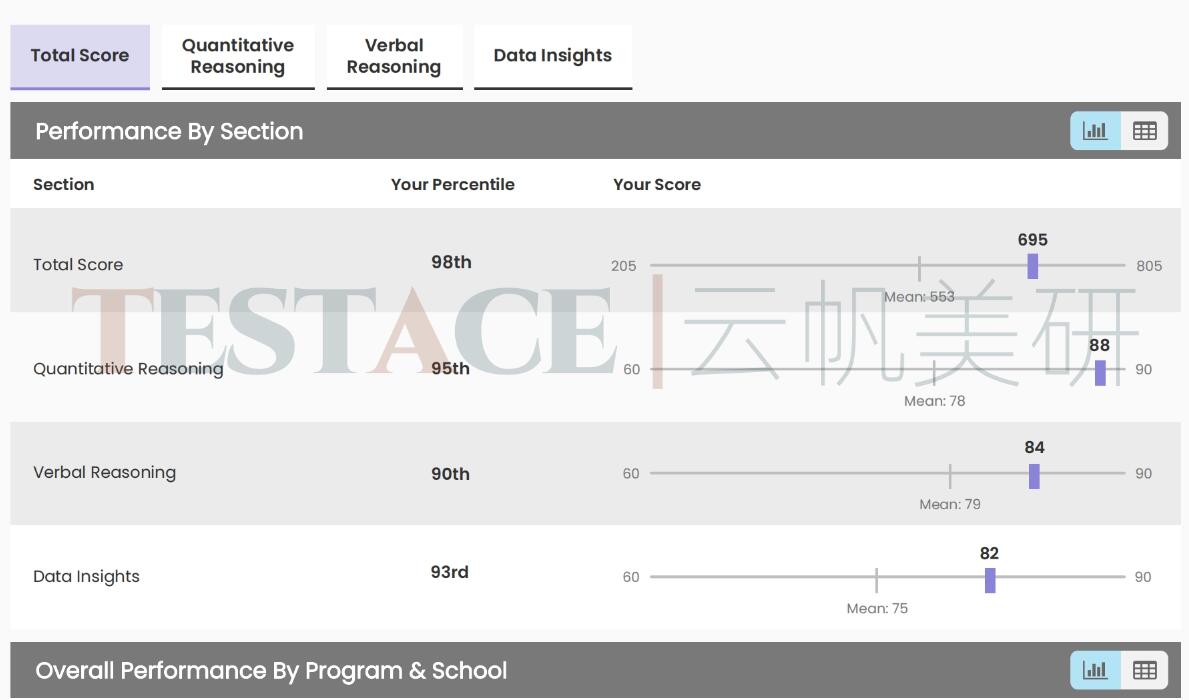The width and height of the screenshot is (1189, 700).
Task: Click the Section column header
Action: tap(63, 185)
